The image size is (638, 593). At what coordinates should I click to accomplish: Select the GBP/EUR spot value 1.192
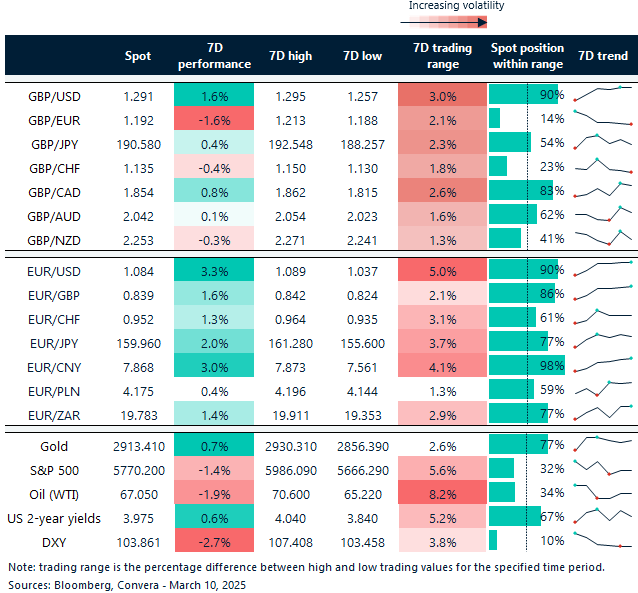tap(138, 120)
